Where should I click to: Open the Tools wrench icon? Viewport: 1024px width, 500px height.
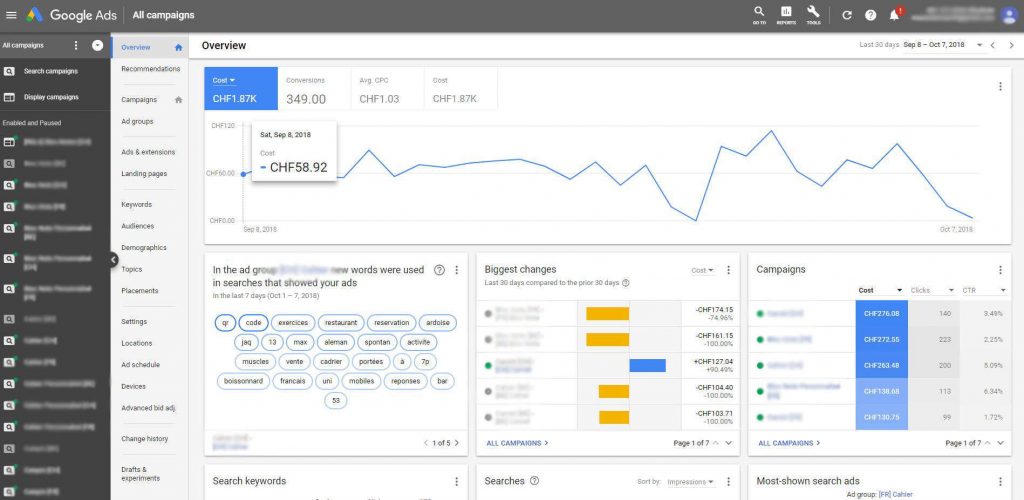point(813,15)
